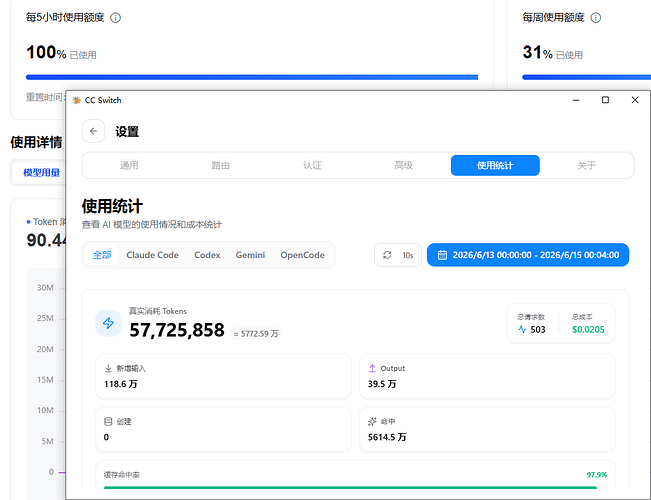Viewport: 651px width, 500px height.
Task: Click the activity pulse icon next to 503
Action: pos(522,330)
